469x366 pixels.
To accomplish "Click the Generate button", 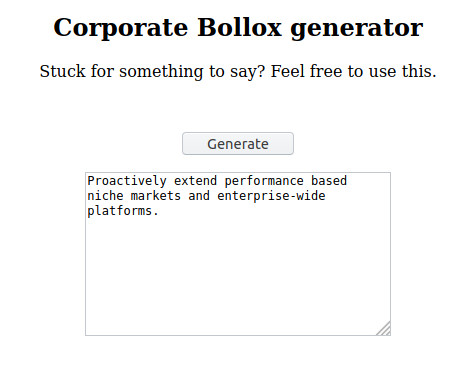I will coord(238,144).
